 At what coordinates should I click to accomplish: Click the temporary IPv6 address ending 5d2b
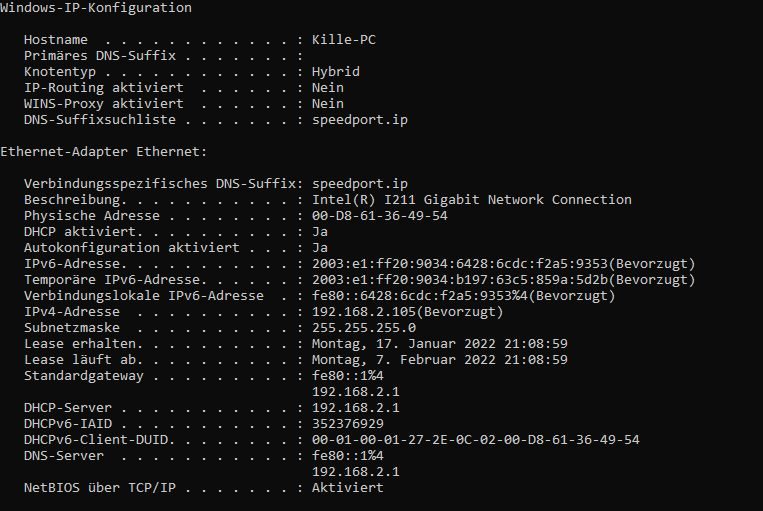504,280
